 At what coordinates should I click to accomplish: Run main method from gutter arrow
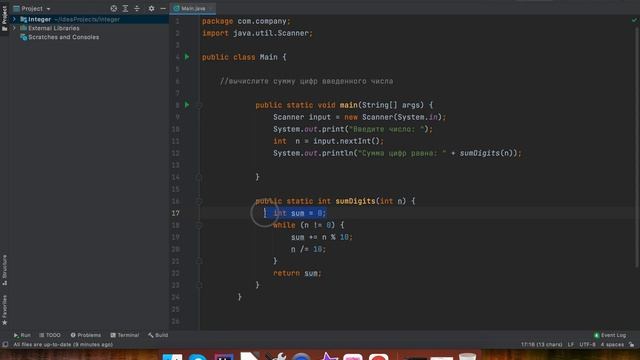(x=187, y=105)
